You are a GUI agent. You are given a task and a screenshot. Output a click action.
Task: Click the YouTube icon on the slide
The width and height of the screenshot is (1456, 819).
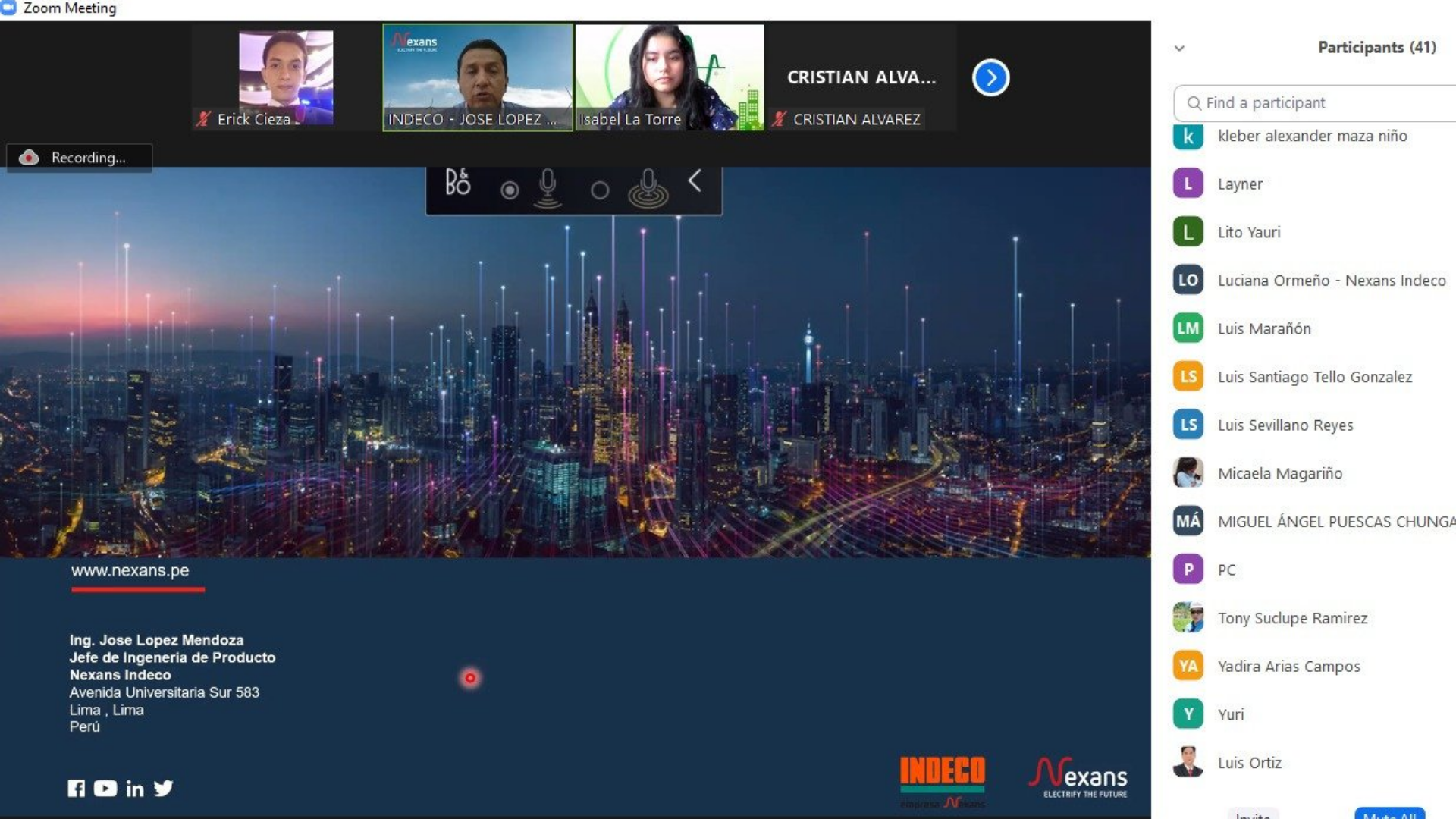(105, 789)
